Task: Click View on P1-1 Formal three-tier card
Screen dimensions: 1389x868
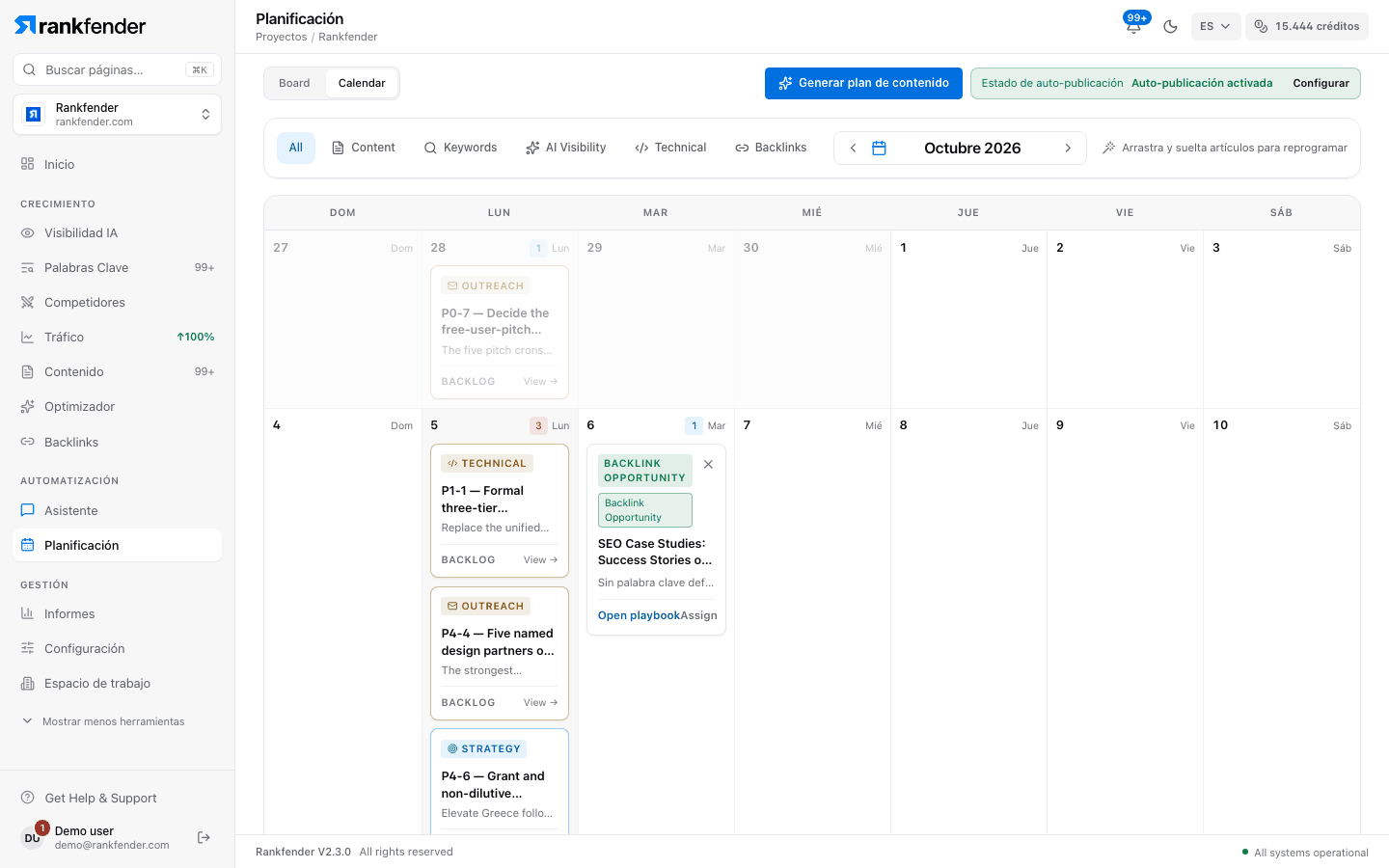Action: coord(540,559)
